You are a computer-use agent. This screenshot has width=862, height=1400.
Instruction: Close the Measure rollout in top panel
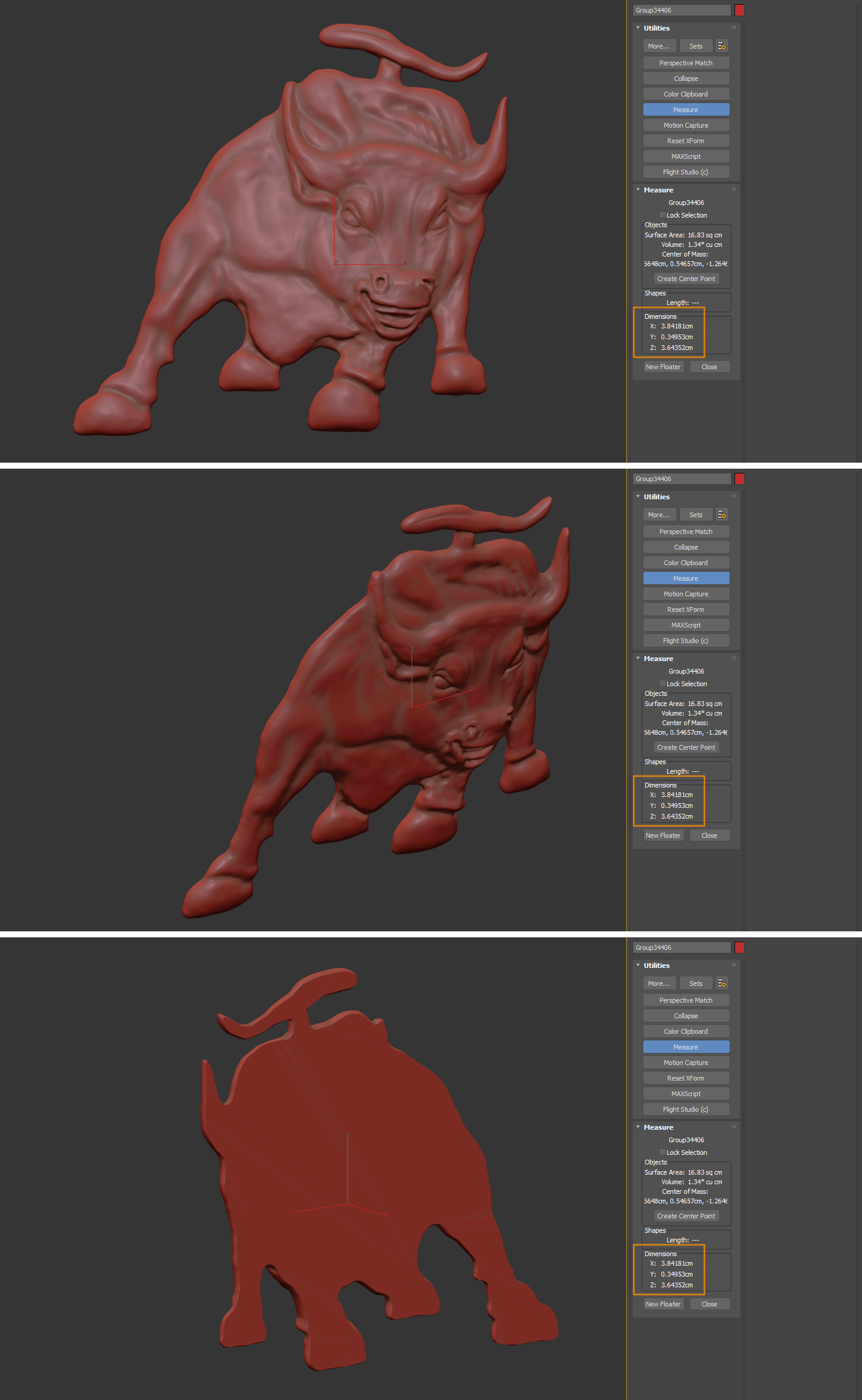tap(710, 367)
